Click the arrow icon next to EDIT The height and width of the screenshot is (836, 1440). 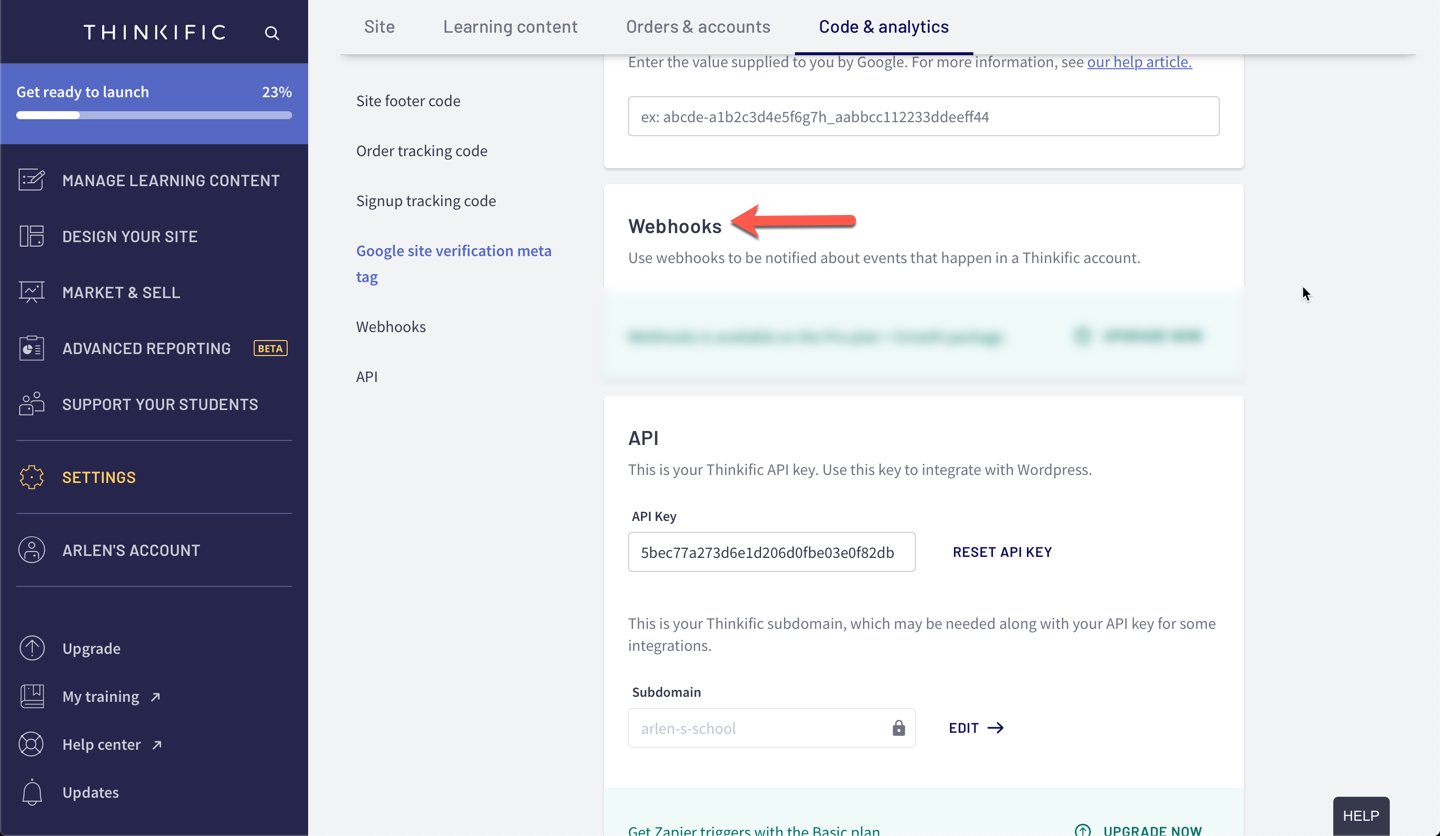click(995, 728)
